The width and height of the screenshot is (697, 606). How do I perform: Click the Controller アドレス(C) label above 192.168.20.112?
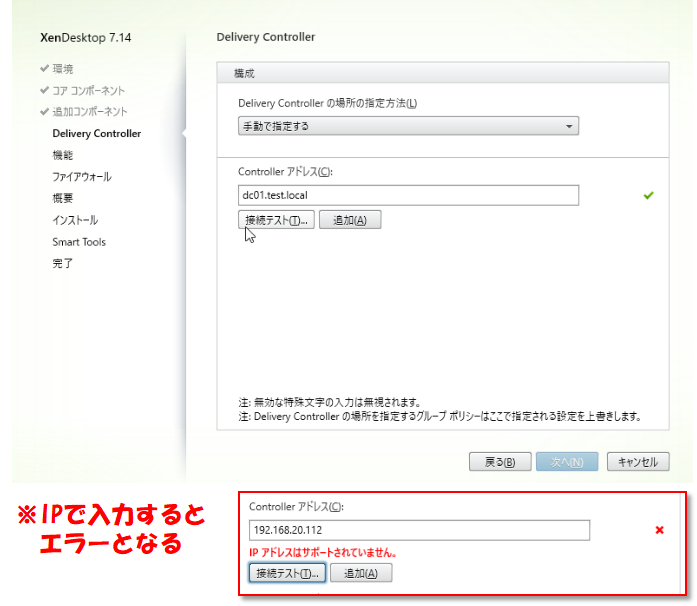[x=296, y=507]
